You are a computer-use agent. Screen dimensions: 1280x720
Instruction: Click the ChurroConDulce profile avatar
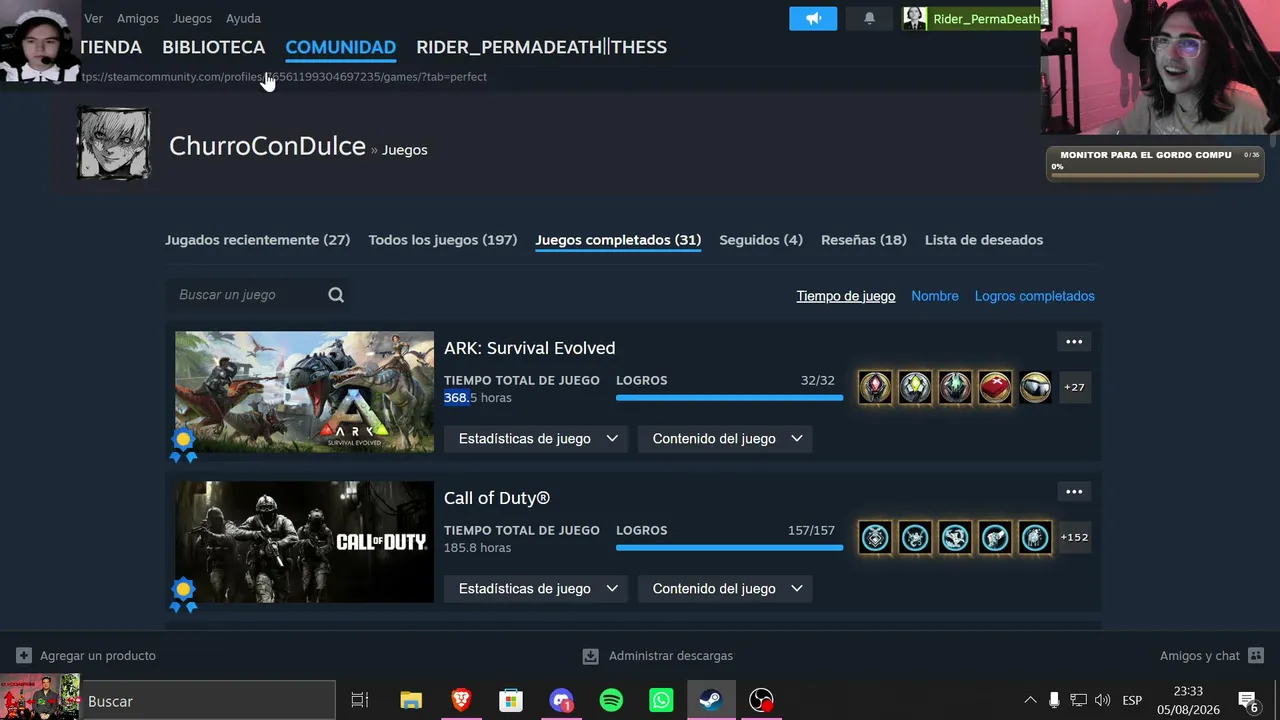(114, 143)
